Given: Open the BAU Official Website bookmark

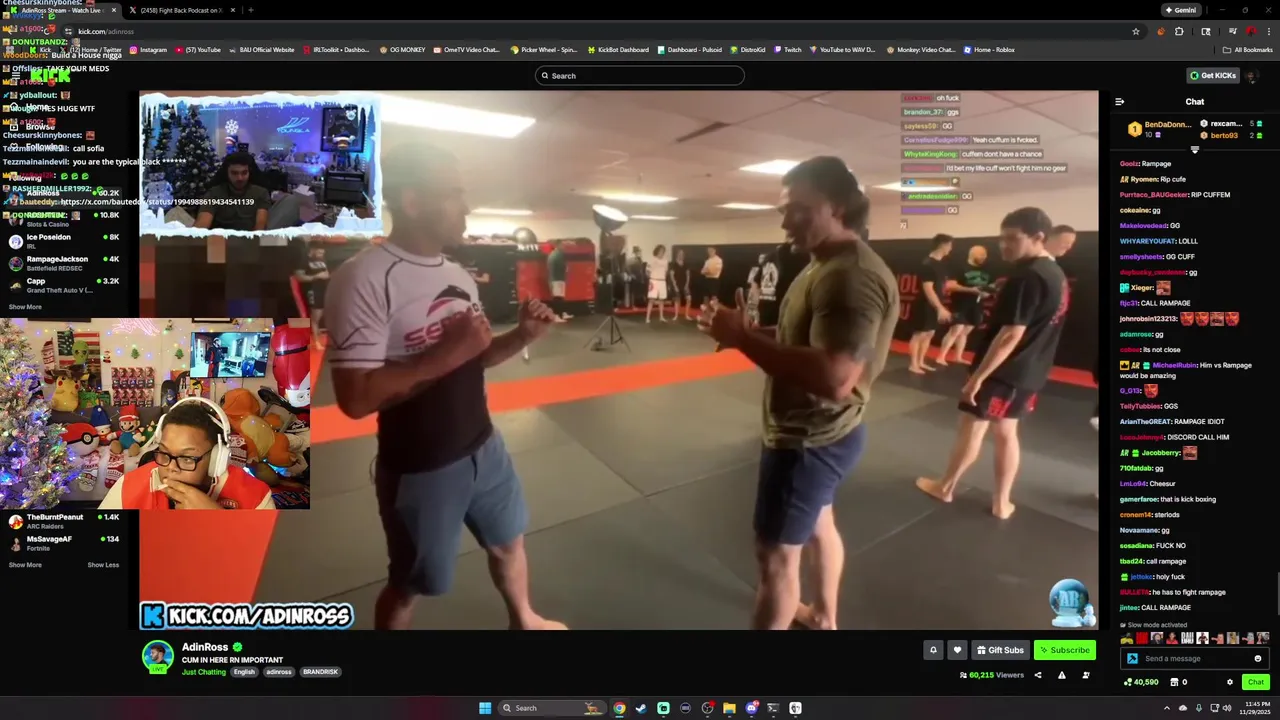Looking at the screenshot, I should [262, 49].
